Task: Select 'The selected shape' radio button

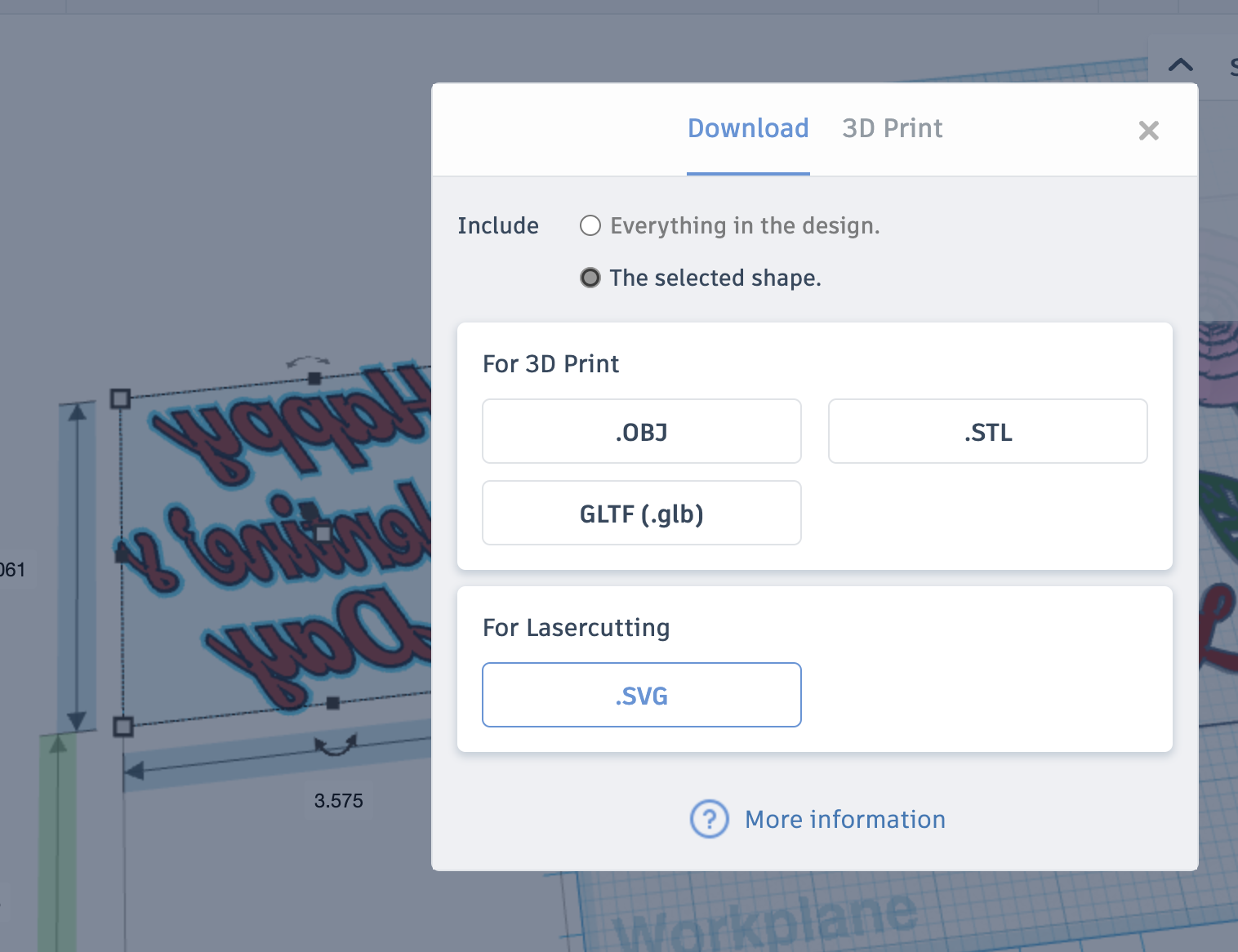Action: coord(590,278)
